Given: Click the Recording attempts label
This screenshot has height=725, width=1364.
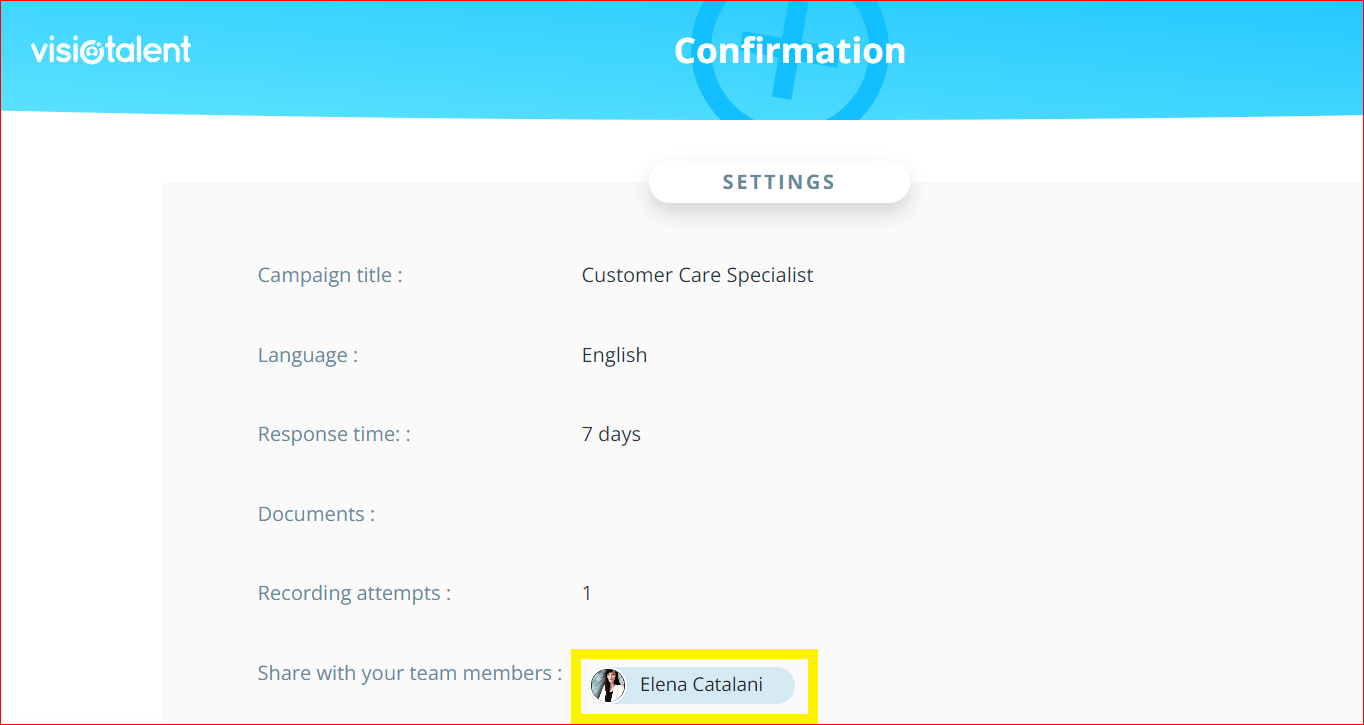Looking at the screenshot, I should coord(354,593).
